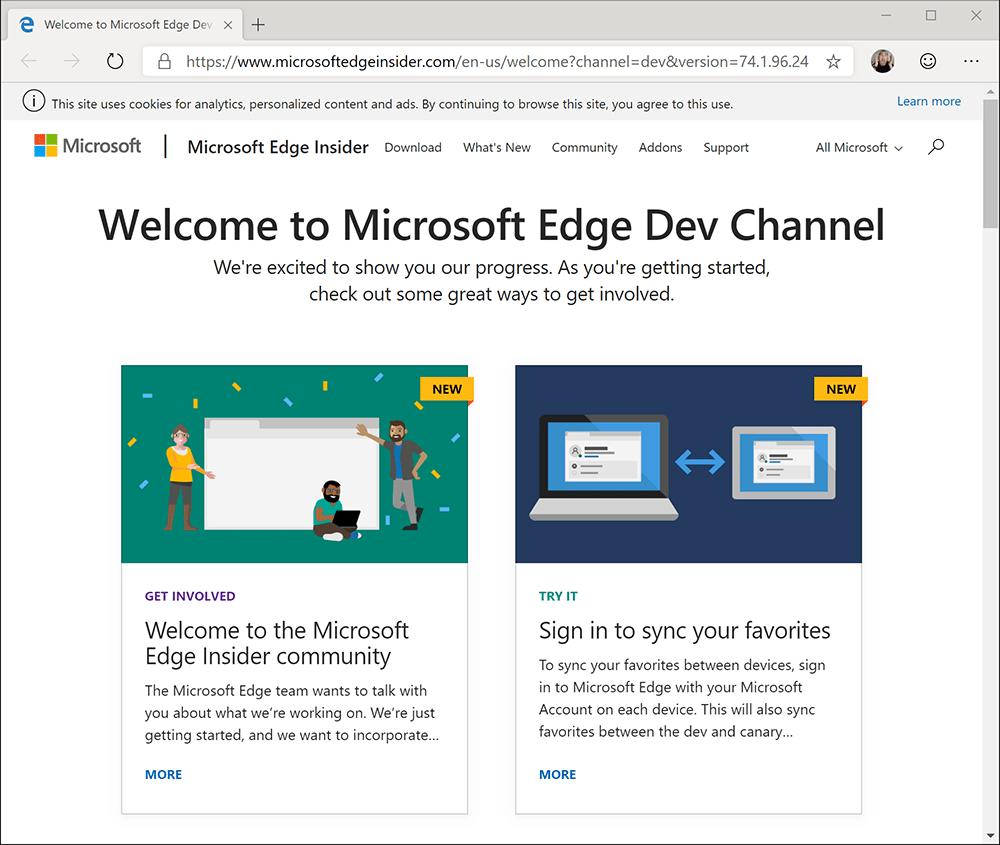Click the Microsoft four-square logo

pos(46,145)
